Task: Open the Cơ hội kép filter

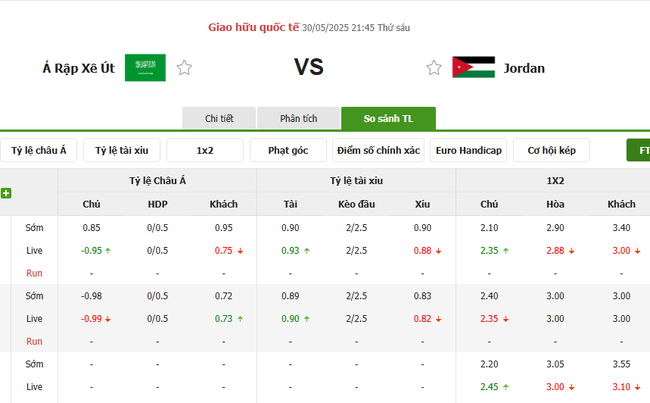Action: 551,151
